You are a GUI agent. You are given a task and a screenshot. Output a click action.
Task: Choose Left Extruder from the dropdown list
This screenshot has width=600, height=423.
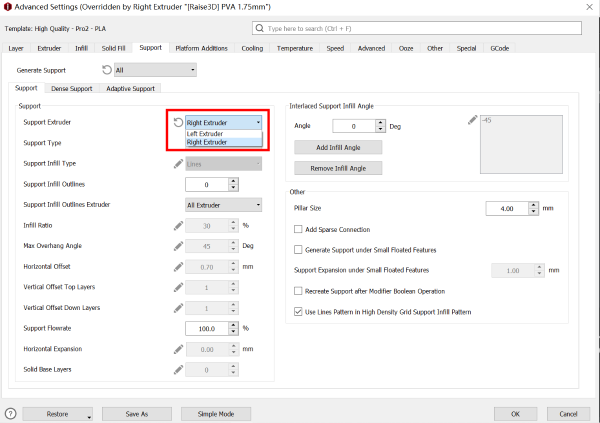pyautogui.click(x=205, y=133)
